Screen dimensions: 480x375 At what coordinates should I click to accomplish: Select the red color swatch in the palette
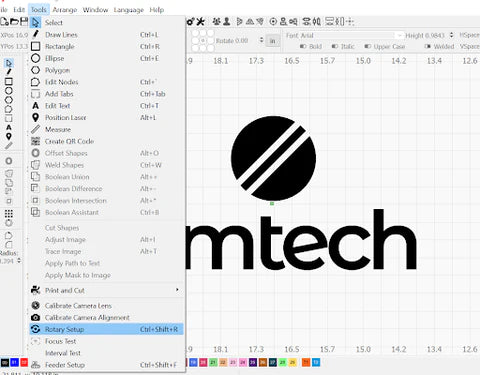[x=24, y=362]
